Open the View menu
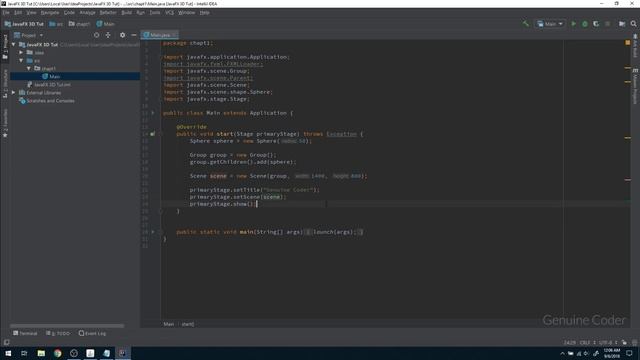Screen dimensions: 640x360 pyautogui.click(x=31, y=13)
